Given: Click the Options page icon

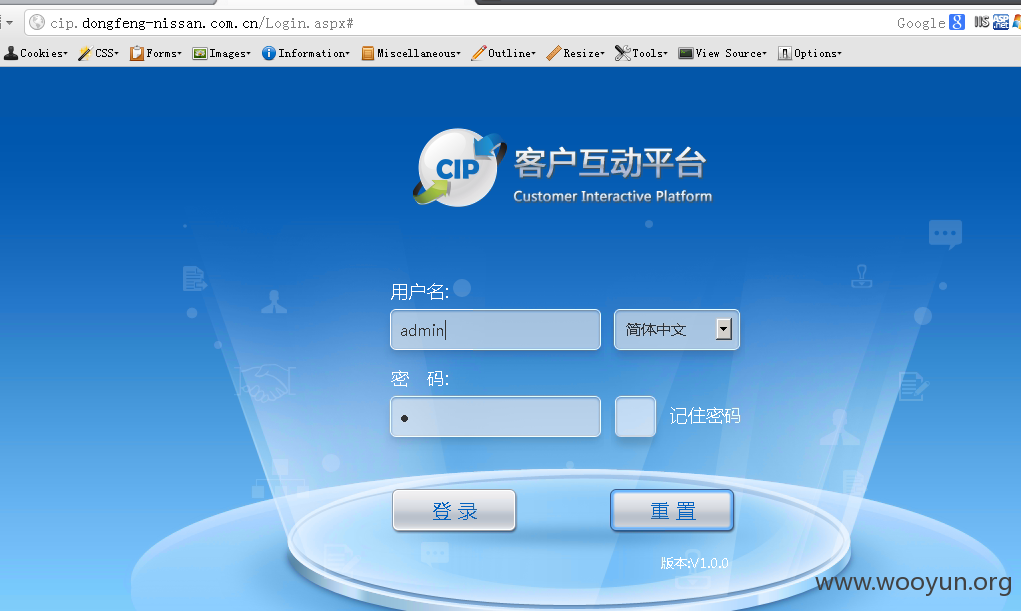Looking at the screenshot, I should tap(785, 53).
